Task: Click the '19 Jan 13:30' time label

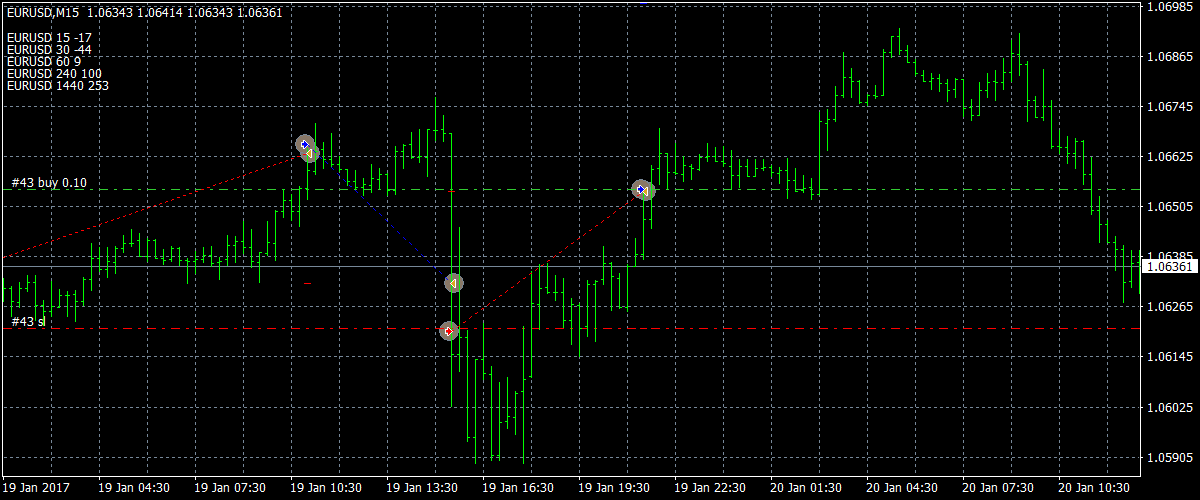Action: (x=421, y=488)
